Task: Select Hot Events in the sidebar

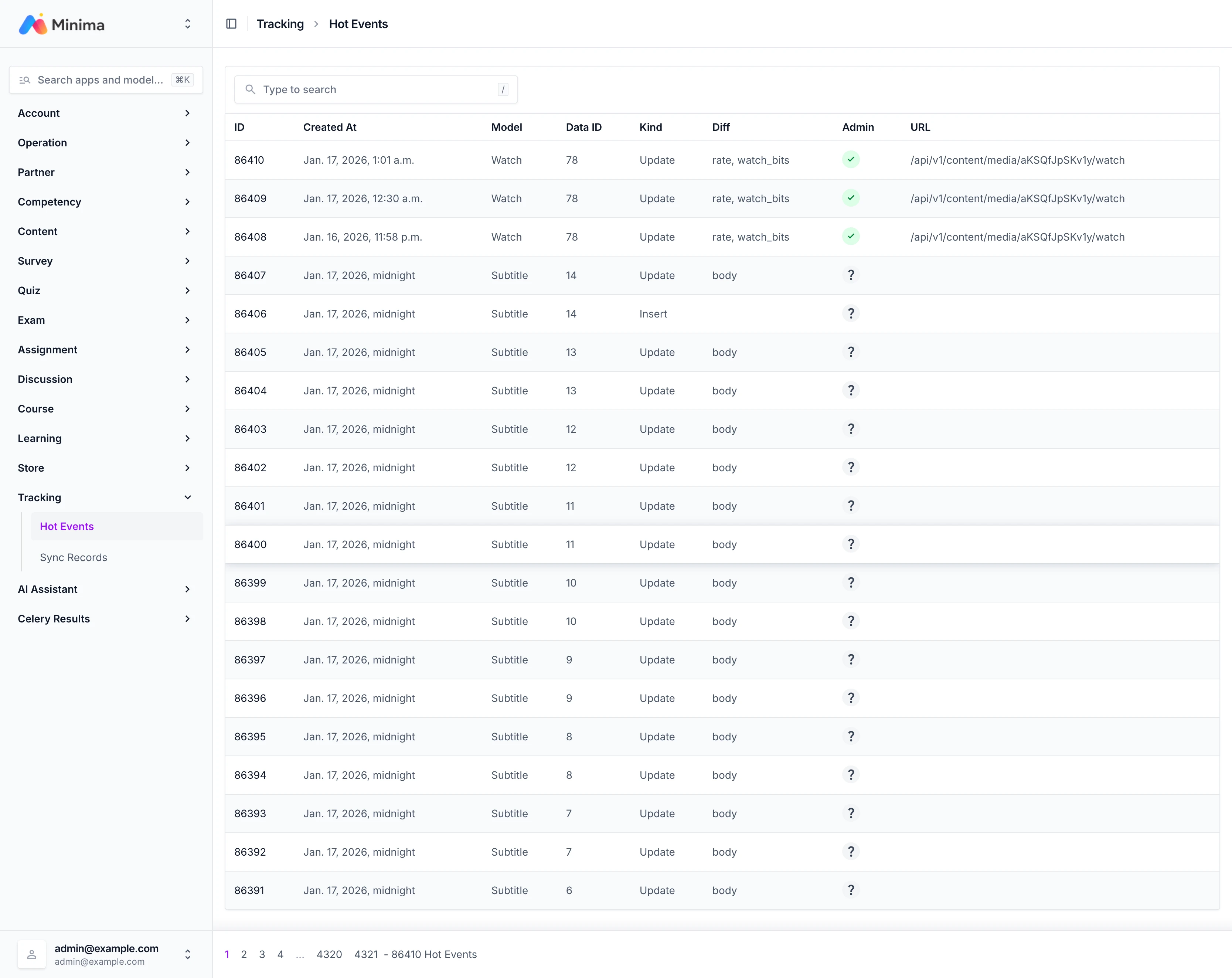Action: pyautogui.click(x=67, y=526)
